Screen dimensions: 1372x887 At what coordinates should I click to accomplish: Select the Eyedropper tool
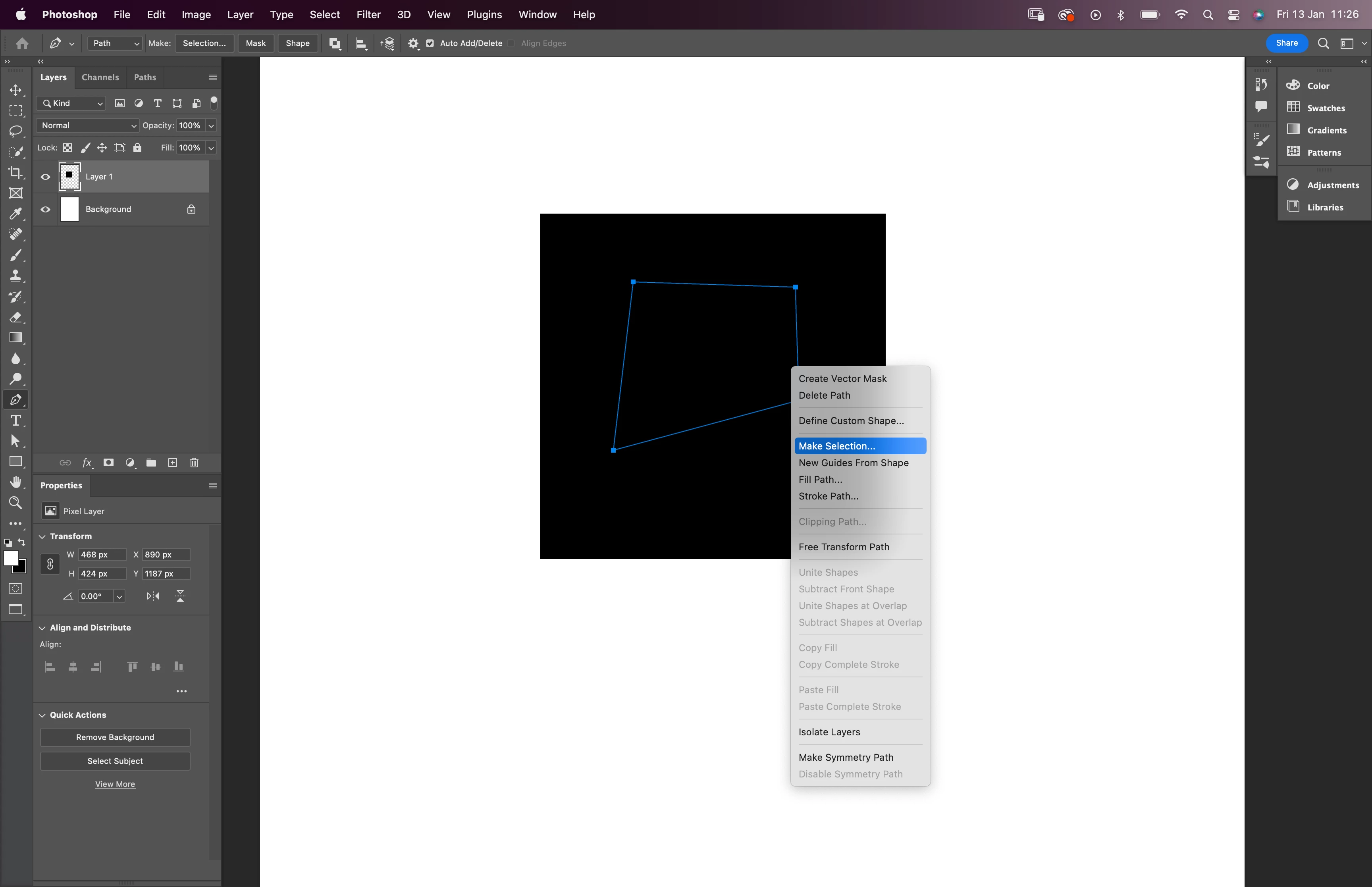coord(15,214)
